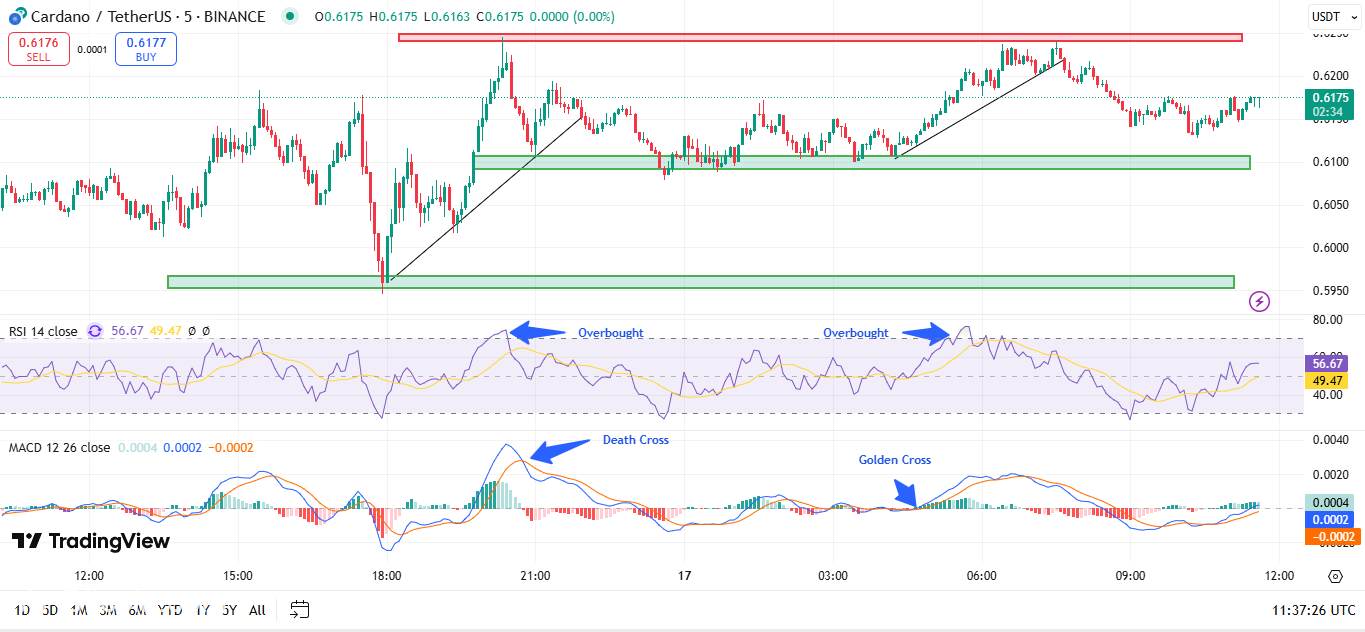Image resolution: width=1365 pixels, height=632 pixels.
Task: Click the RSI 49.47 yellow value tag
Action: tap(1327, 380)
